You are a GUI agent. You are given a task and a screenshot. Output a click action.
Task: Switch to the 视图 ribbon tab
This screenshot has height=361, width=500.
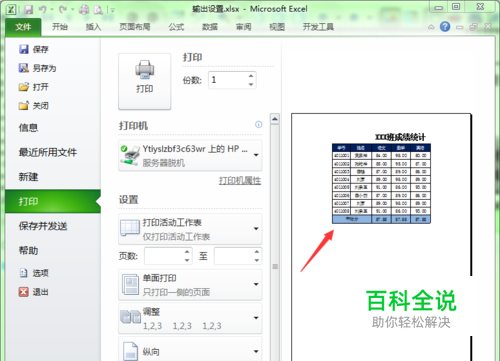pyautogui.click(x=277, y=27)
